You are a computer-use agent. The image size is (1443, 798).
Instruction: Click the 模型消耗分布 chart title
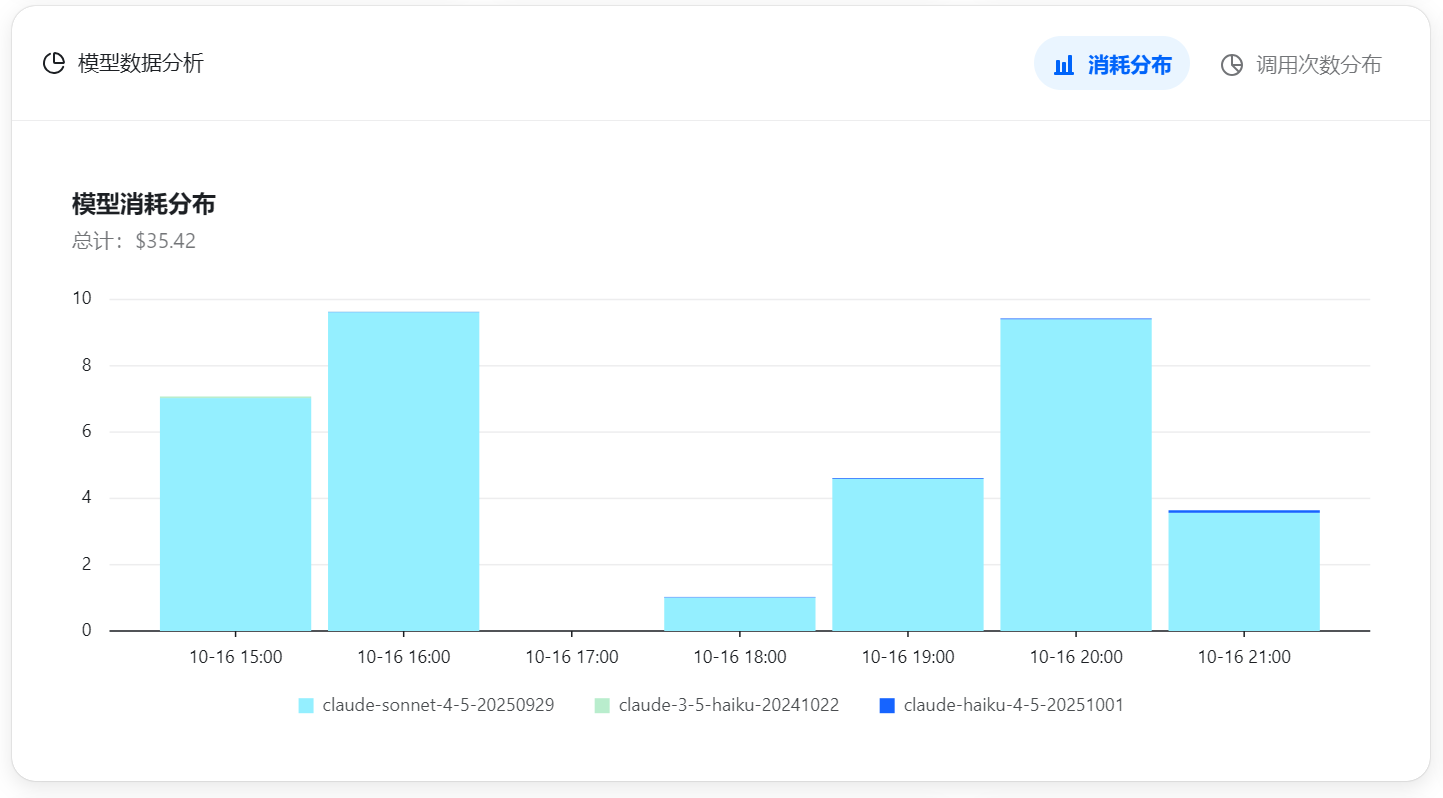[144, 204]
